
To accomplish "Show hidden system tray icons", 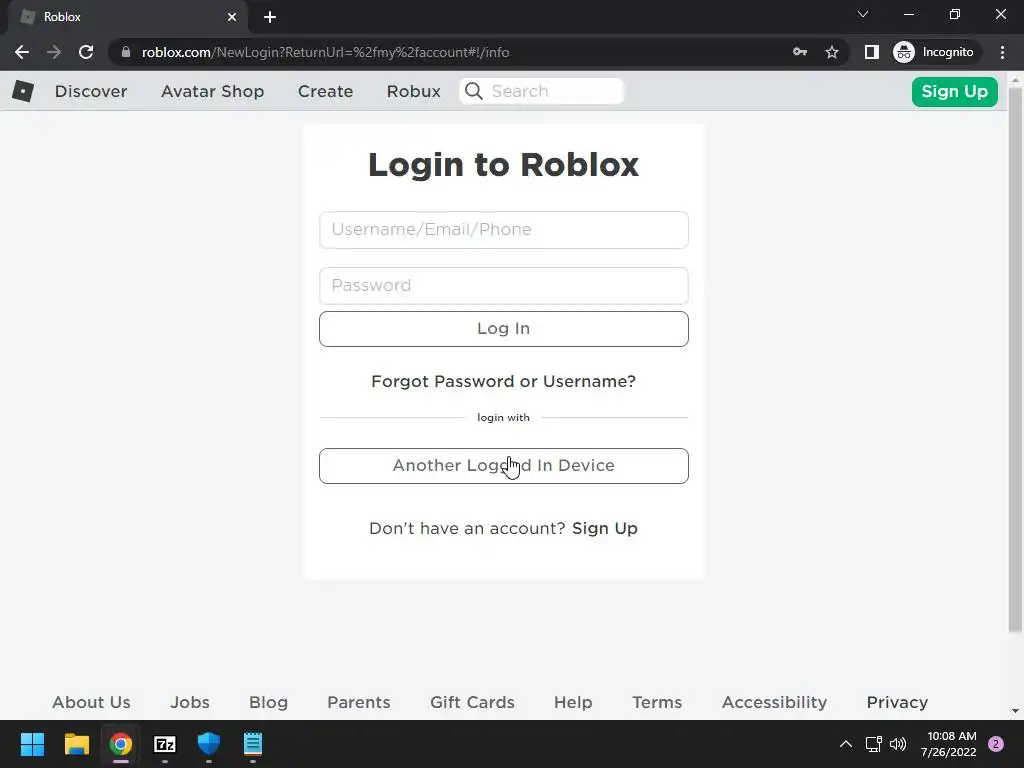I will click(x=845, y=744).
